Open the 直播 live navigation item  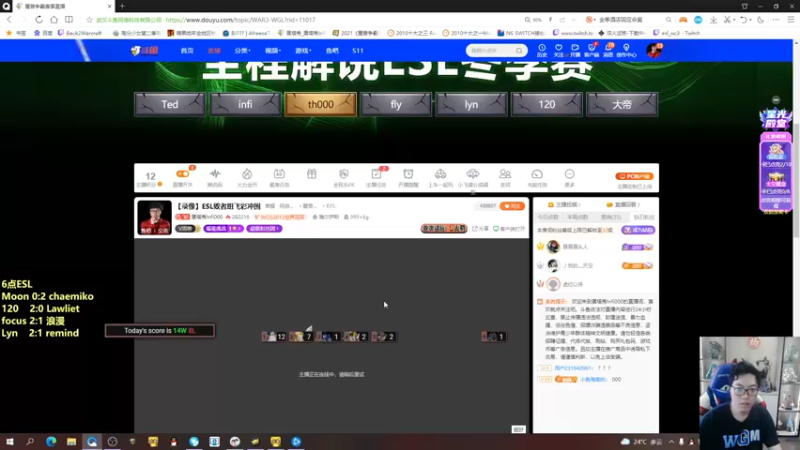point(214,51)
